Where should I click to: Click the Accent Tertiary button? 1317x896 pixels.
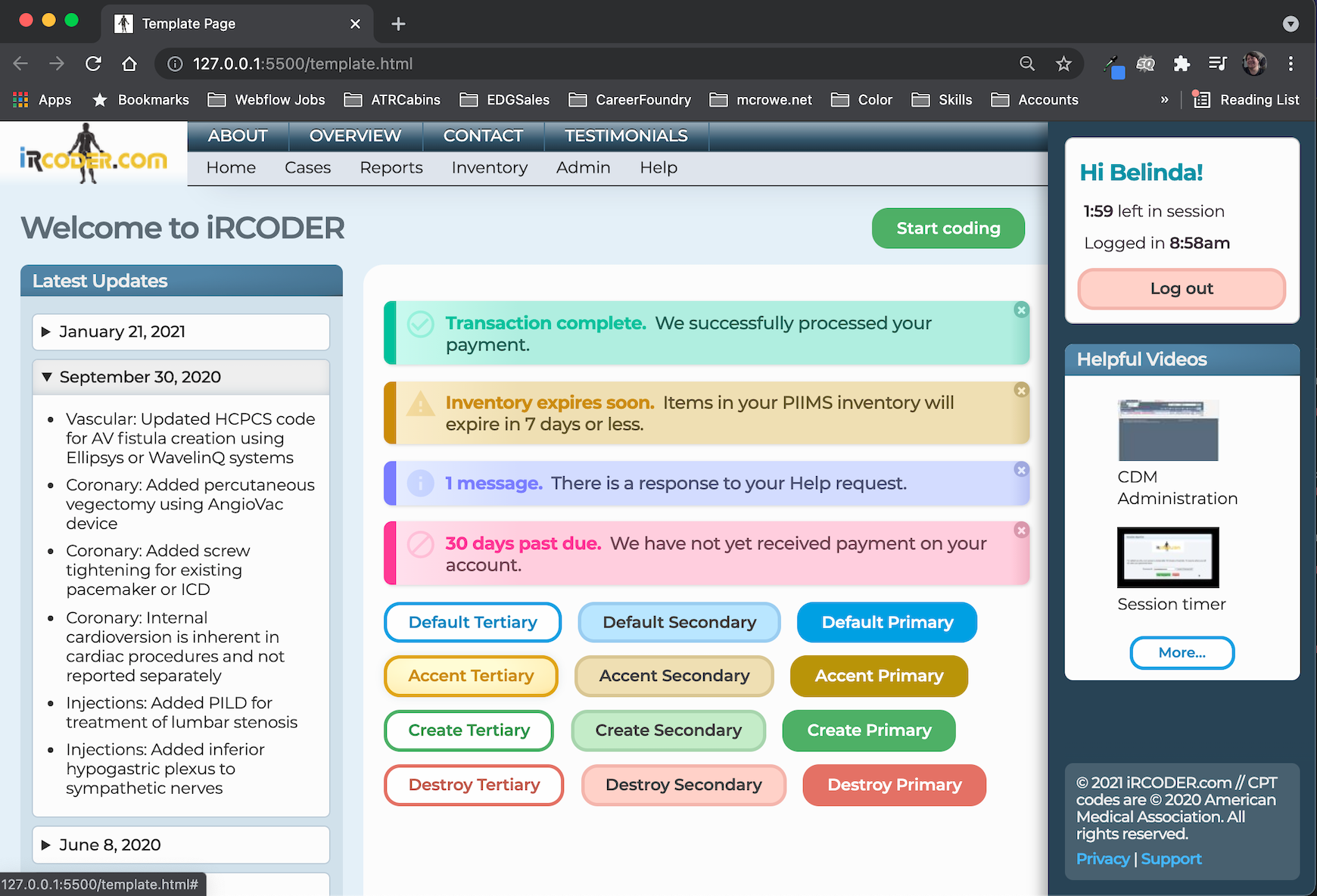click(x=471, y=677)
